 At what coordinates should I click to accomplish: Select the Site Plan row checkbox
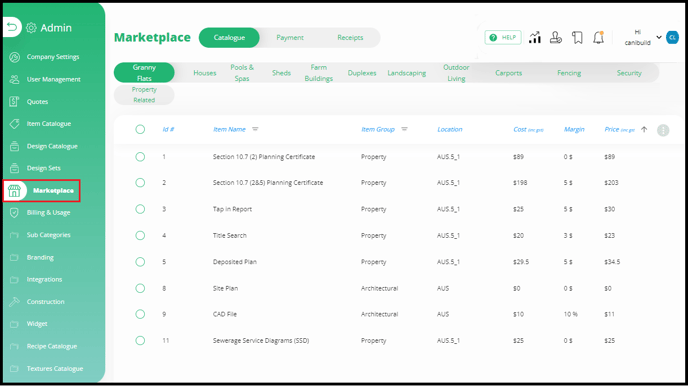tap(140, 288)
